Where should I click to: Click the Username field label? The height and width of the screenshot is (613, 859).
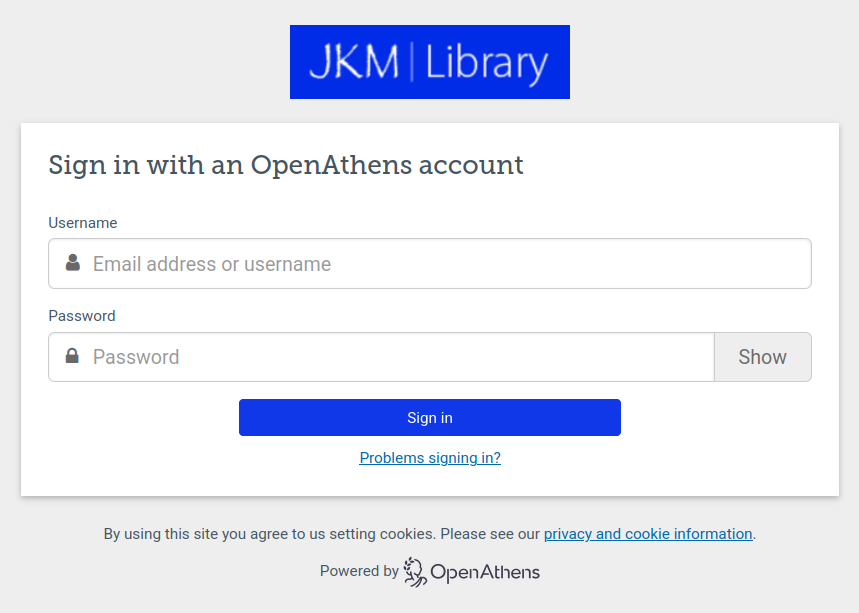pos(82,222)
